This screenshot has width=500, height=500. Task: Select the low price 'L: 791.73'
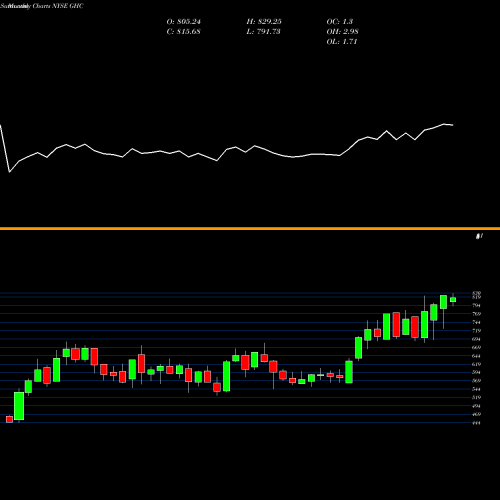pos(263,32)
